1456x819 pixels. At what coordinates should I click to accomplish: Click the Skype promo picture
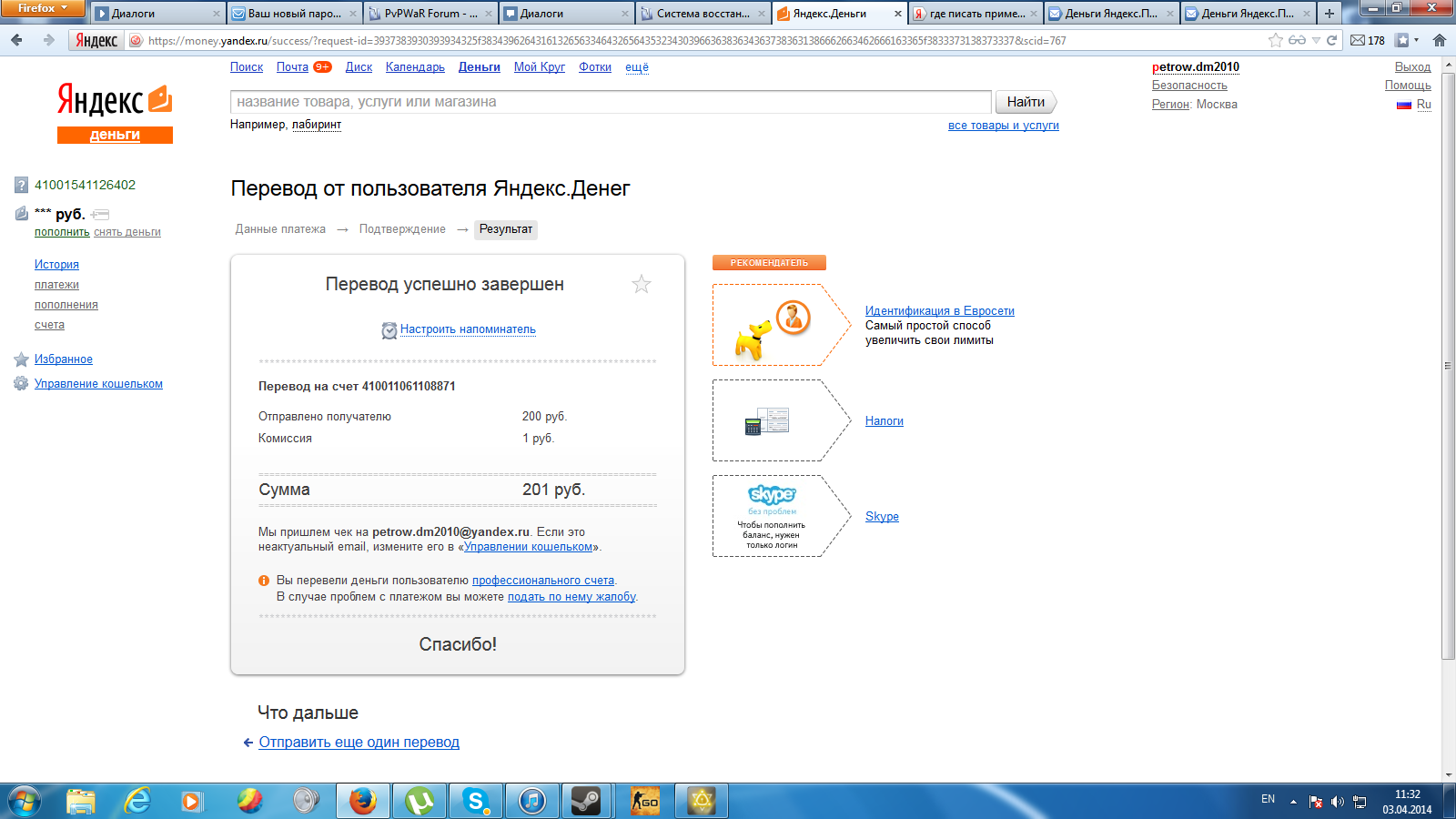coord(782,516)
